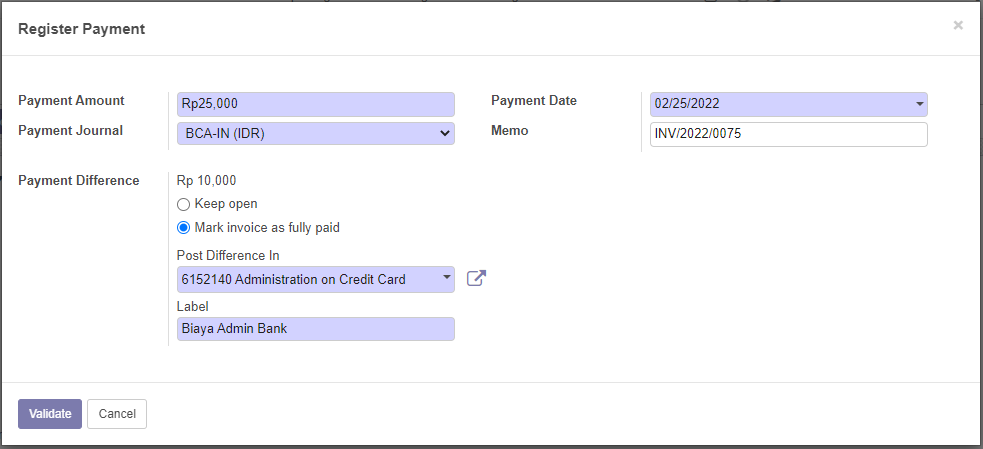Focus the Memo field with INV/2022/0075
This screenshot has width=983, height=449.
(x=788, y=135)
